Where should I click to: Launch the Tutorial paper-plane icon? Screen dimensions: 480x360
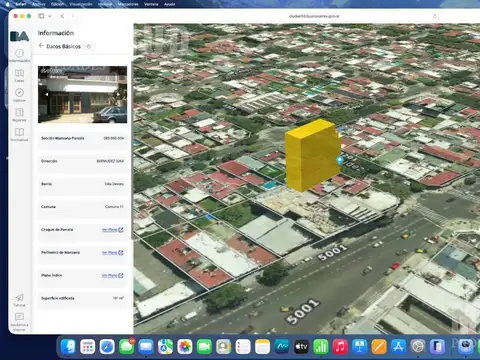click(x=19, y=300)
